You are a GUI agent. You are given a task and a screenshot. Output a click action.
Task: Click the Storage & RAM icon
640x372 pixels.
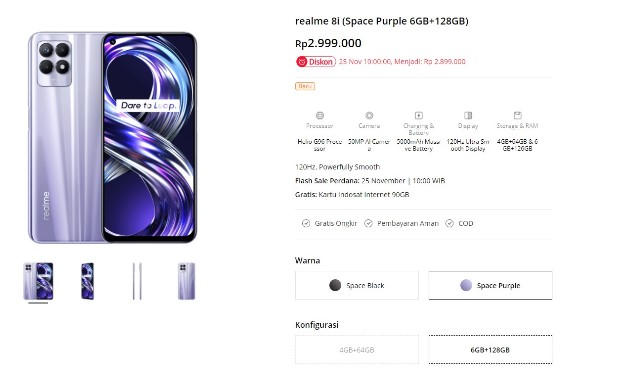[518, 116]
